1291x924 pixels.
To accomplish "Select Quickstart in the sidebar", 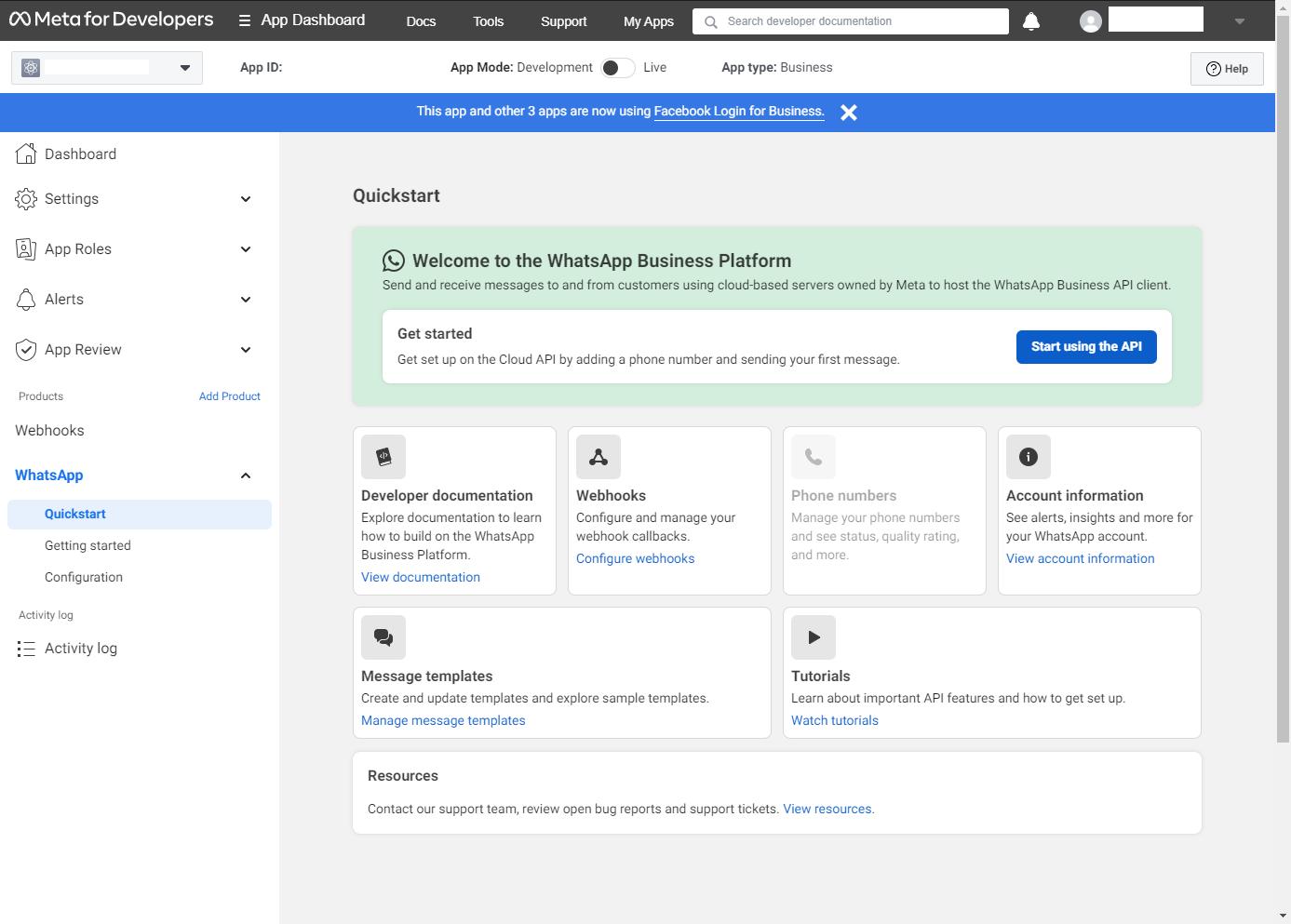I will point(140,515).
